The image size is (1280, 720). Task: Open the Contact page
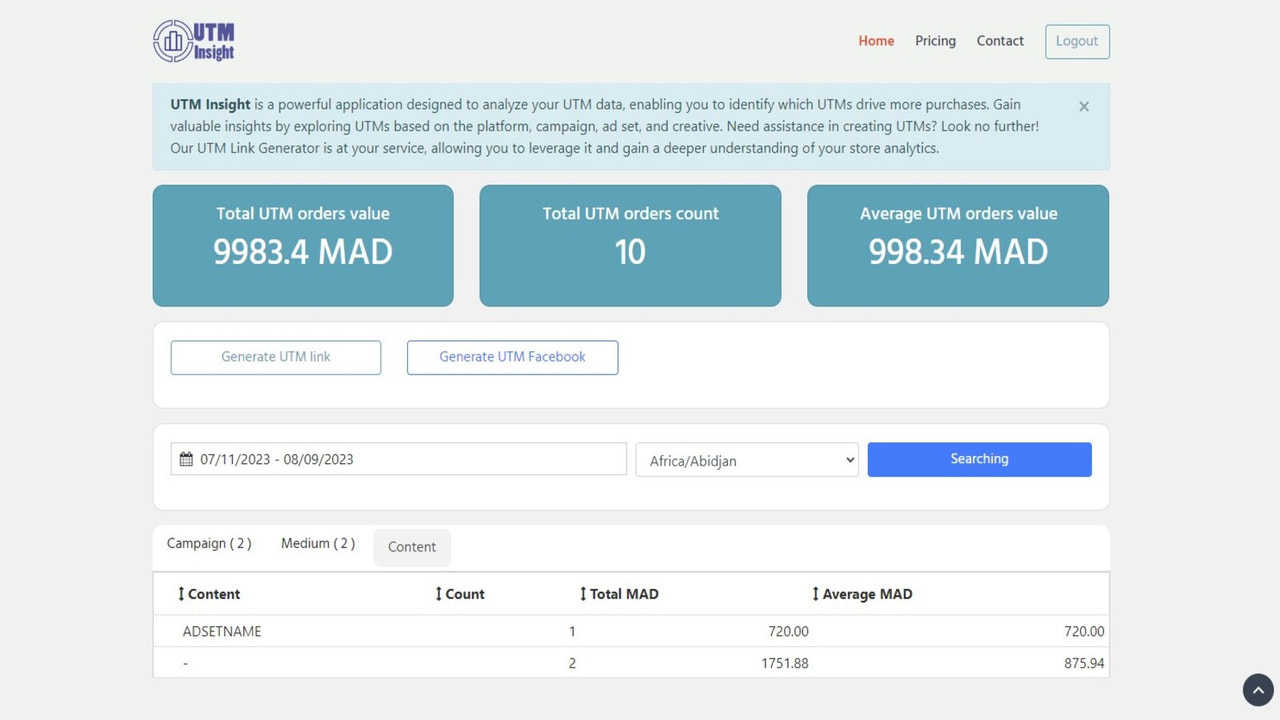(x=1000, y=41)
